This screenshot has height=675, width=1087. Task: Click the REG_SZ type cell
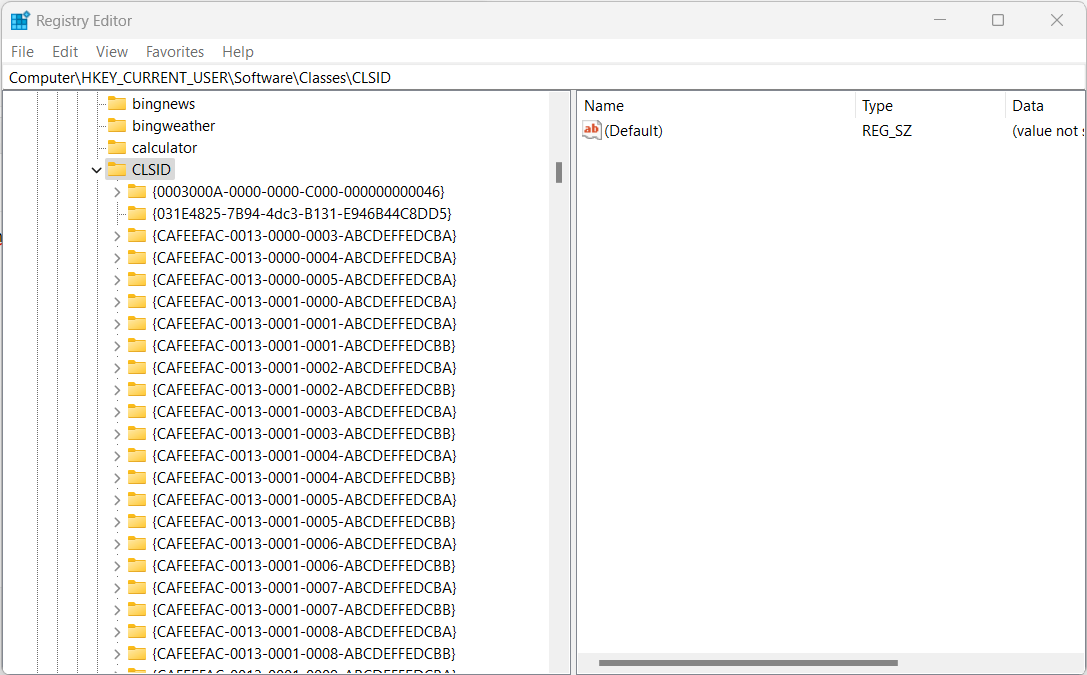coord(887,131)
